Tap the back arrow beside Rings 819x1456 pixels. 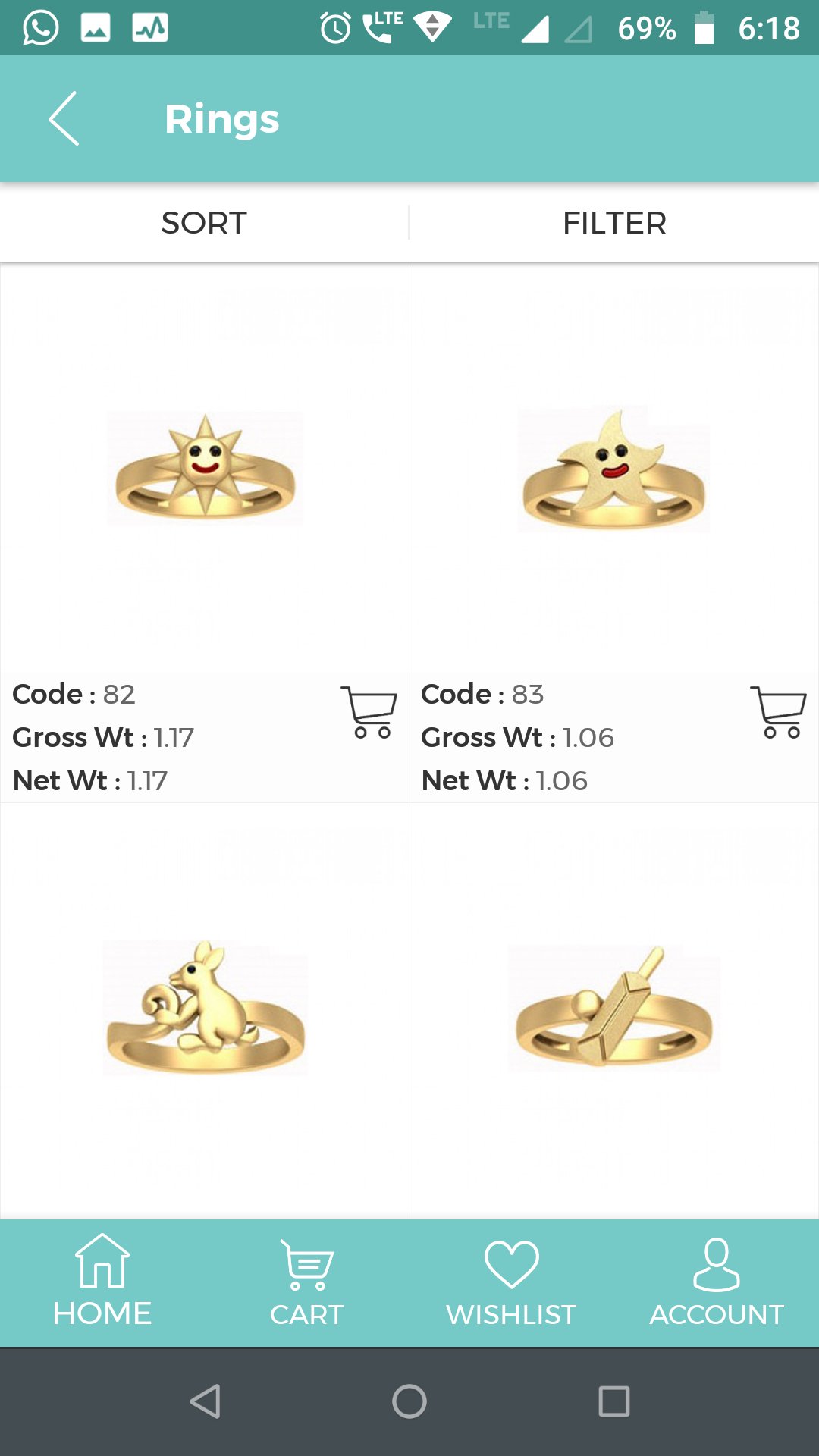pos(64,118)
